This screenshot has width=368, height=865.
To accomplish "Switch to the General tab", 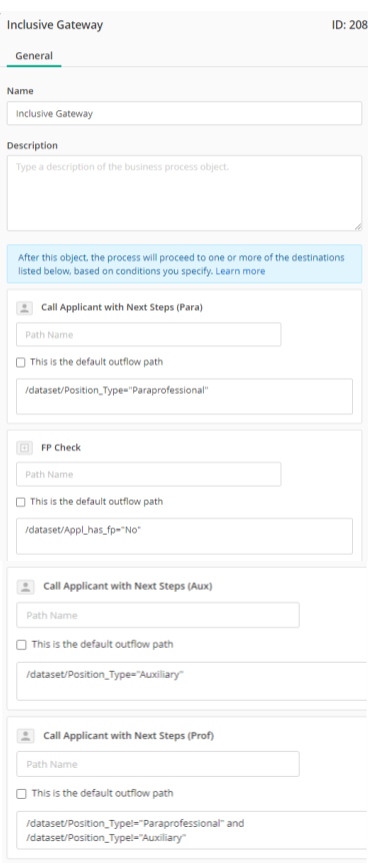I will [x=34, y=56].
